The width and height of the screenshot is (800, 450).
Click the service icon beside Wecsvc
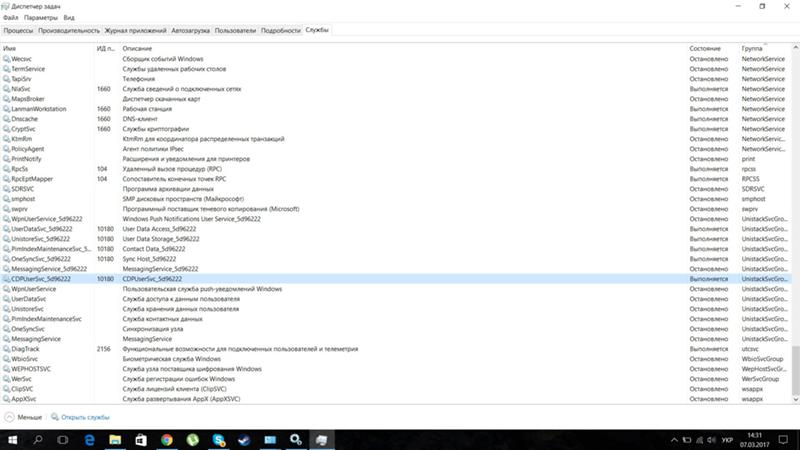point(6,59)
